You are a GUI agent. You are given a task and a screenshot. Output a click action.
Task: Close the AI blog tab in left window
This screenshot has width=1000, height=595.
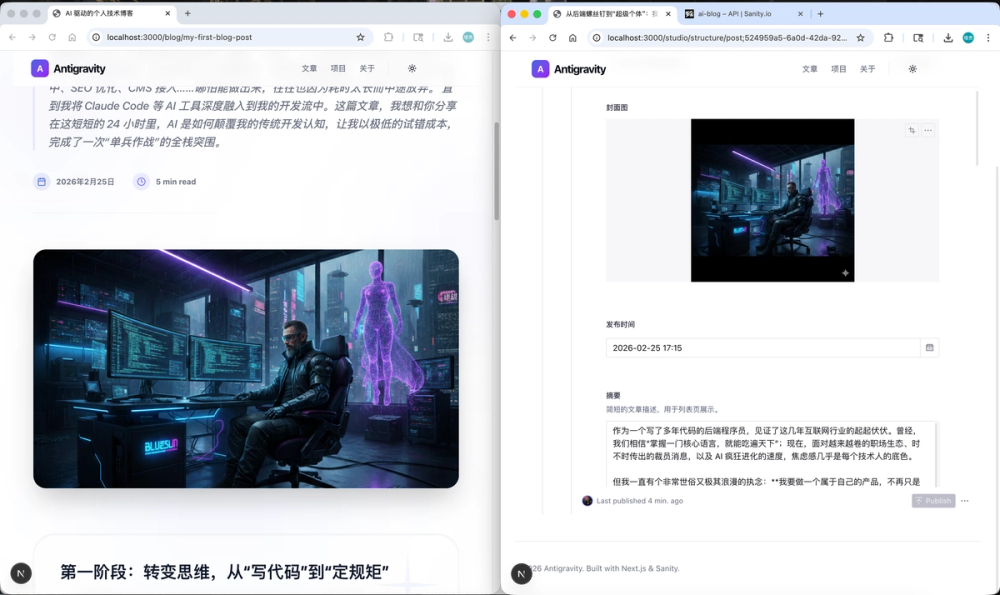pyautogui.click(x=168, y=13)
